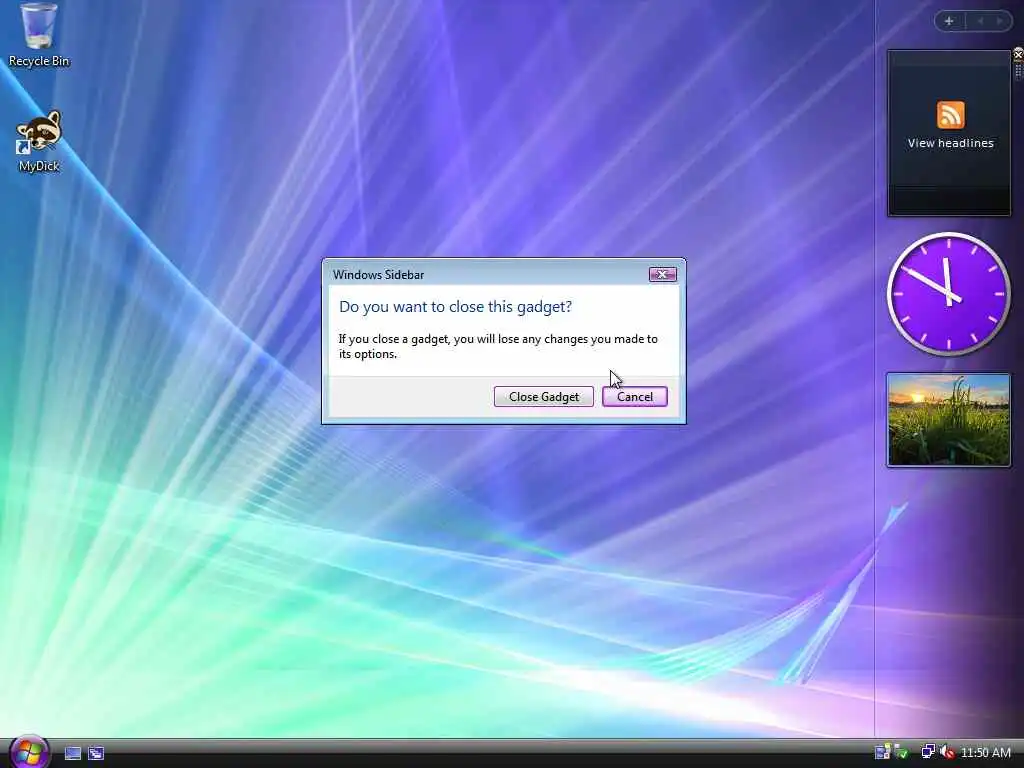1024x768 pixels.
Task: Click Switch between windows in Quick Launch
Action: coord(96,754)
